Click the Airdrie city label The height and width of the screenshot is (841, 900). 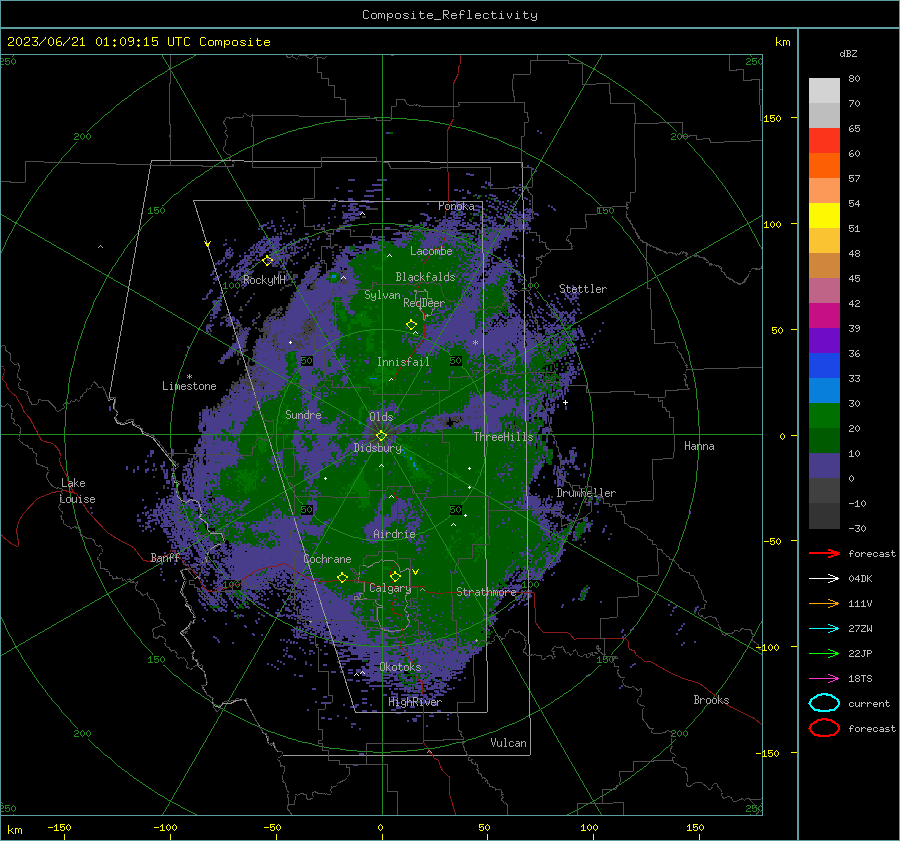pyautogui.click(x=394, y=534)
